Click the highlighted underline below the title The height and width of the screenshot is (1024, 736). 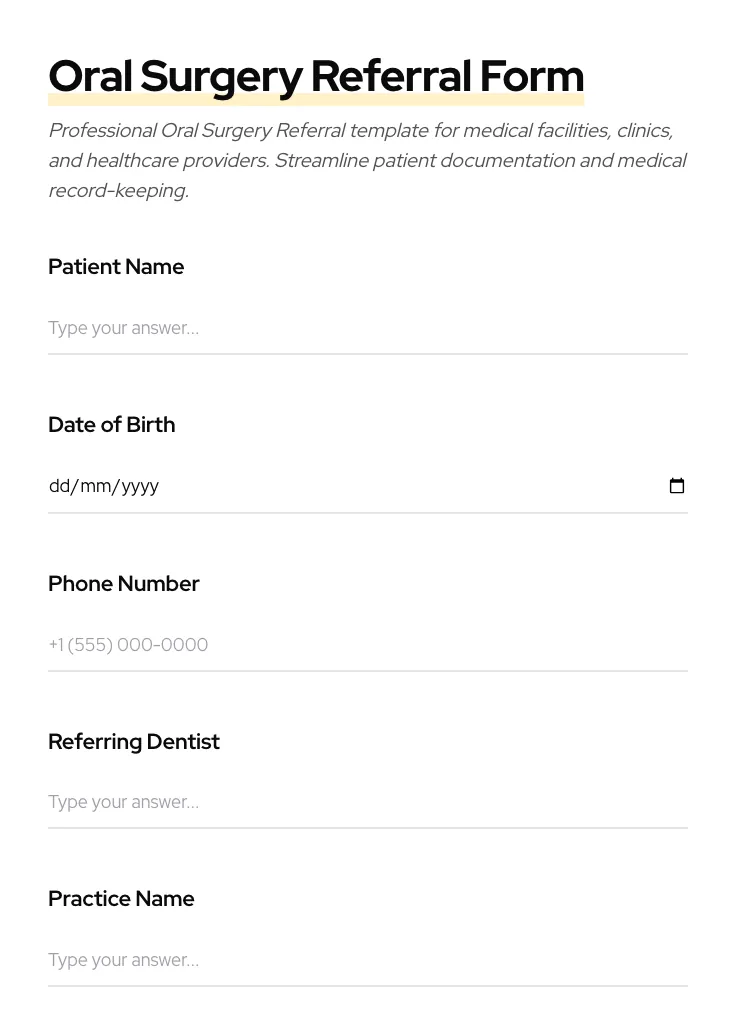pyautogui.click(x=316, y=99)
